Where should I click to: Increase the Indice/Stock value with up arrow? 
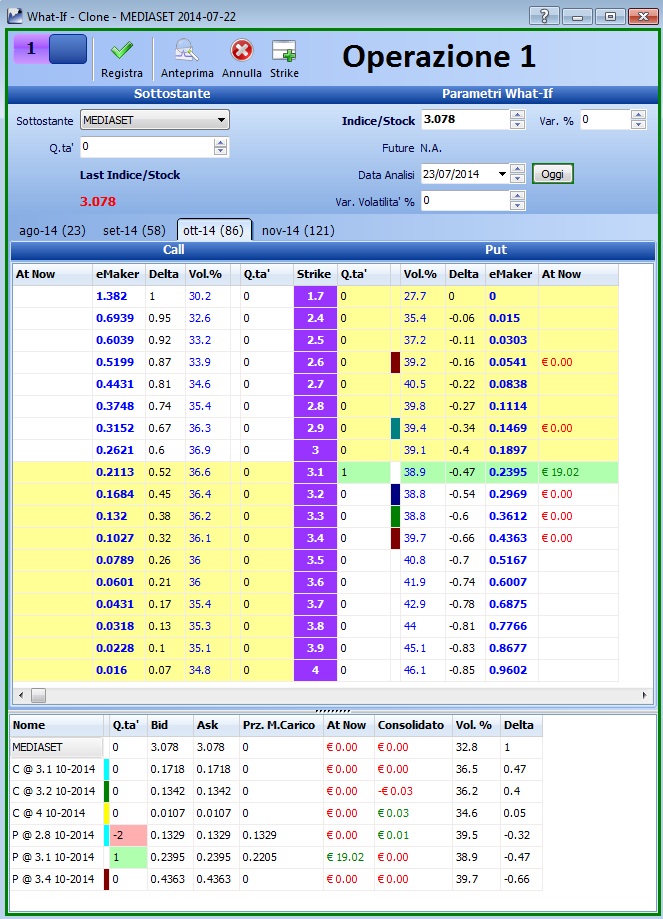[x=517, y=115]
